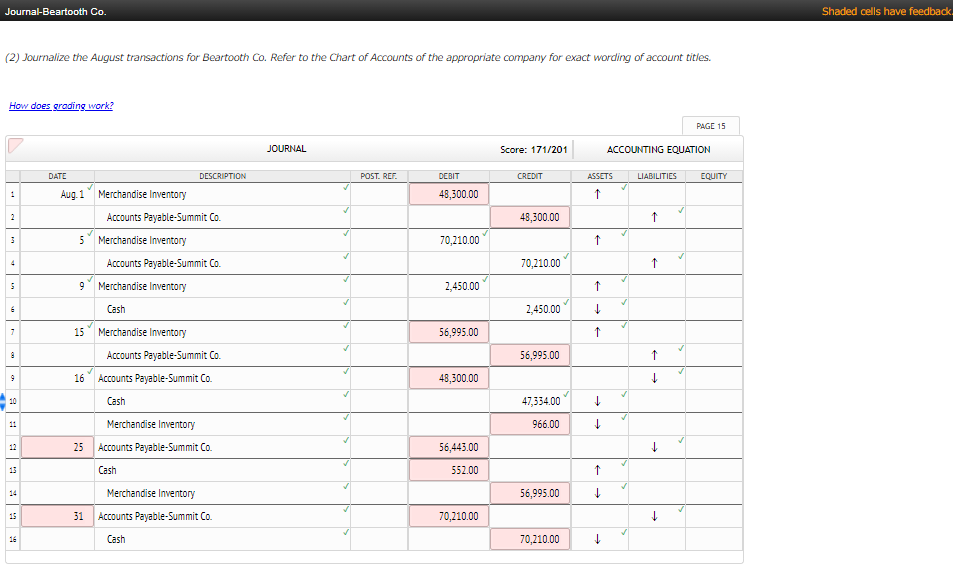
Task: Click the debit field containing 56,443.00
Action: 449,447
